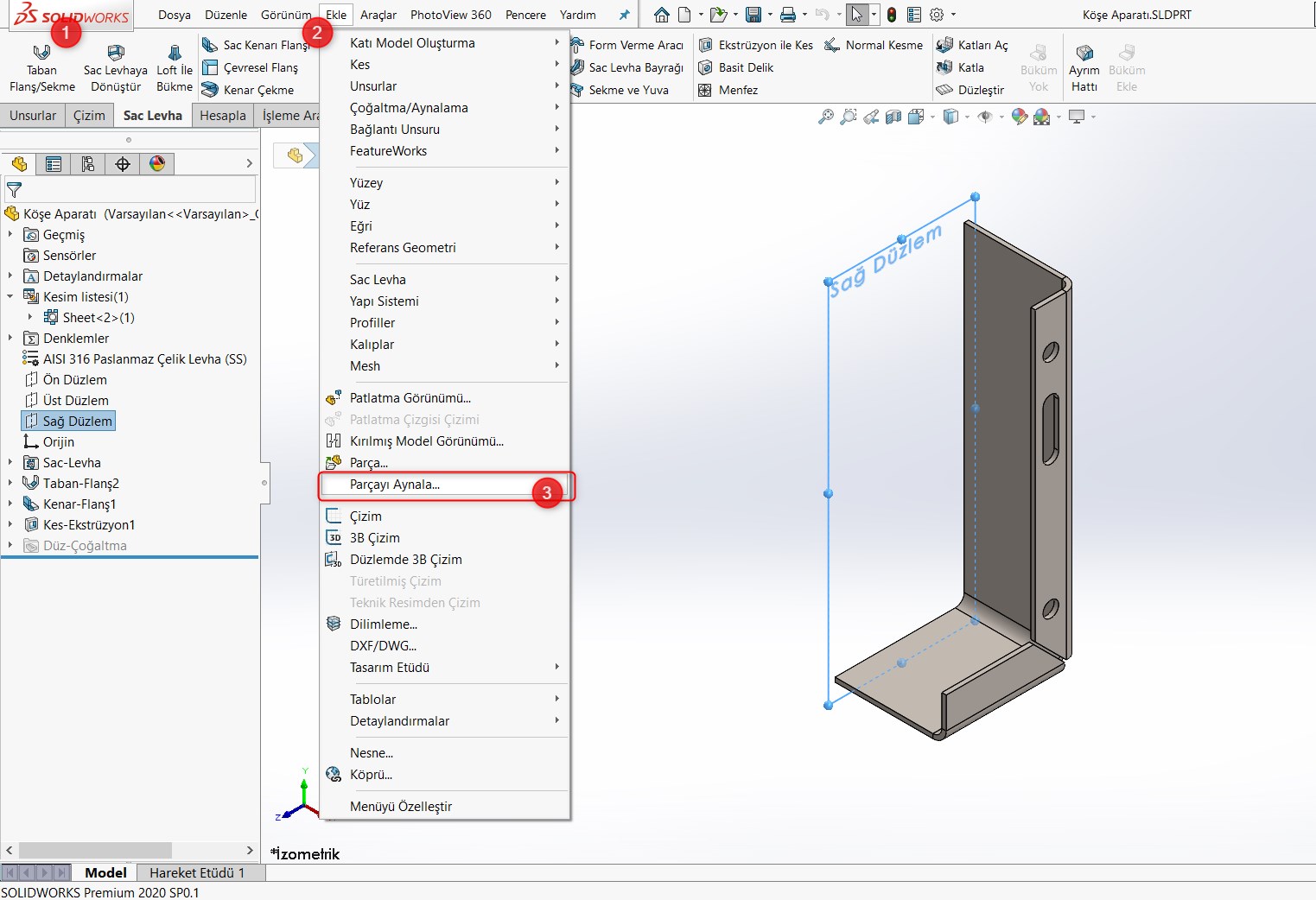Choose Menüyü Özelleştir at menu bottom
The width and height of the screenshot is (1316, 900).
(x=445, y=807)
